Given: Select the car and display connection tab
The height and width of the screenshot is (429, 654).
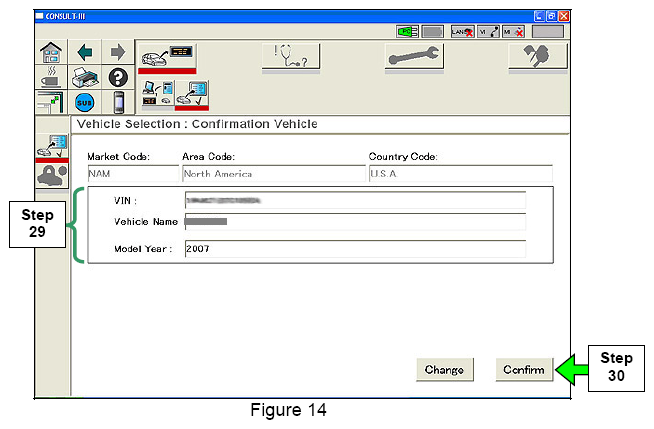Looking at the screenshot, I should coord(166,57).
